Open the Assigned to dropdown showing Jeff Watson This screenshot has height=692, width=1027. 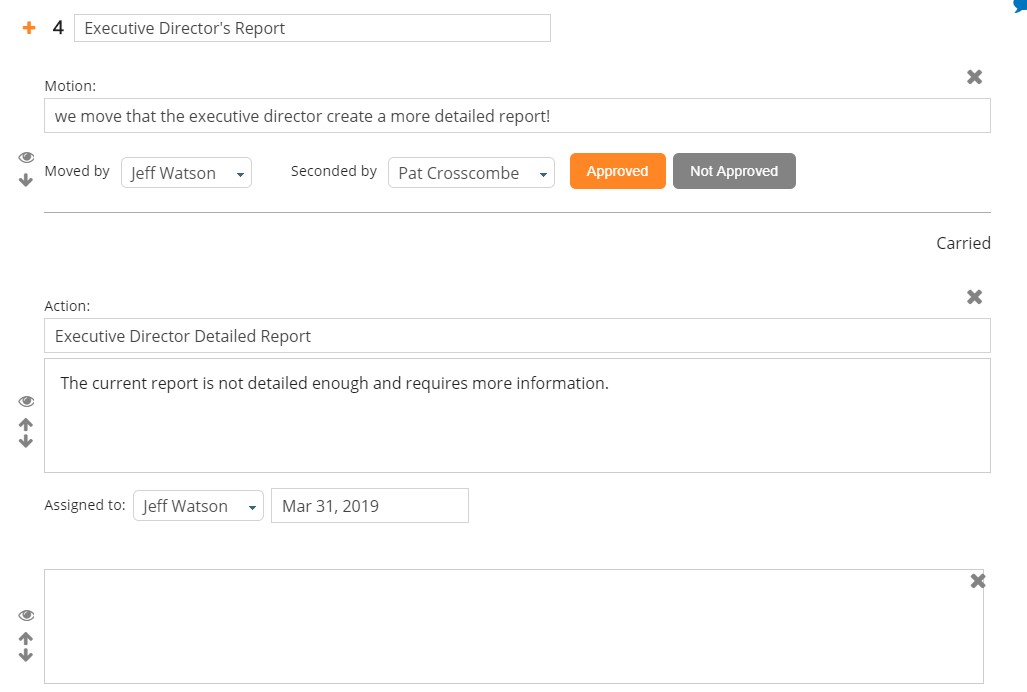pos(198,506)
